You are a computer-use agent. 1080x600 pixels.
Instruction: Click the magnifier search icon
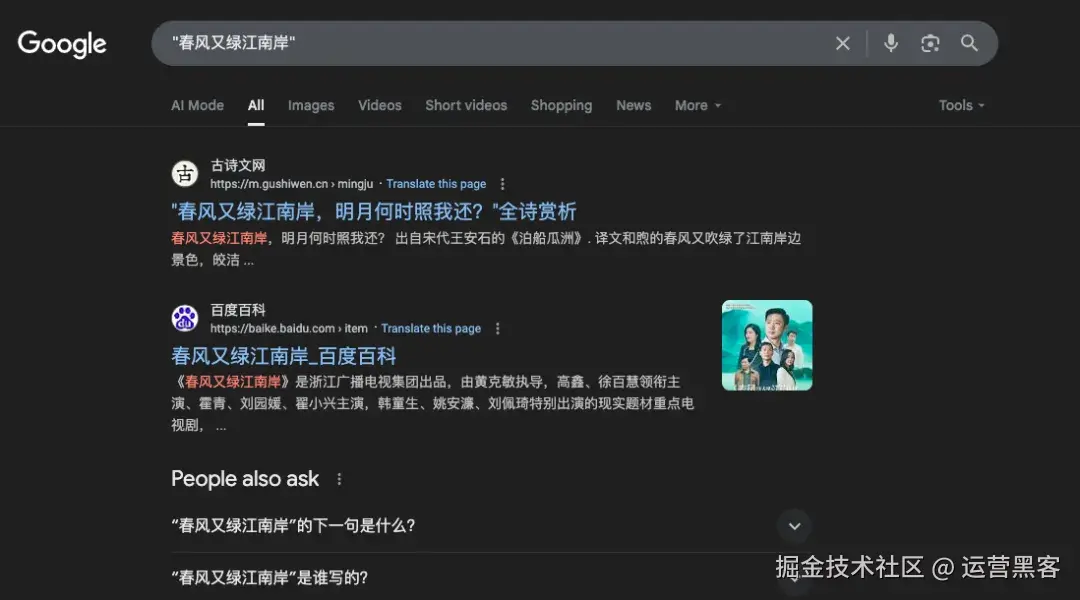[x=969, y=43]
